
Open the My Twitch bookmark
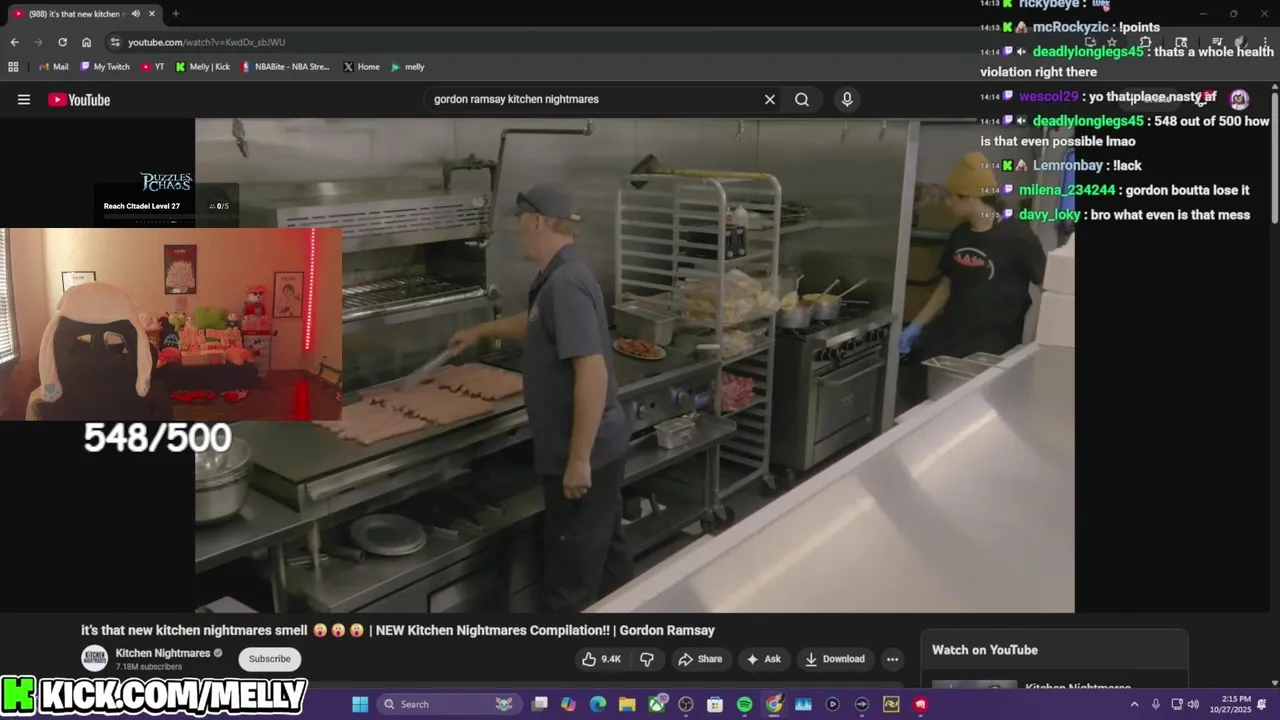pos(105,67)
